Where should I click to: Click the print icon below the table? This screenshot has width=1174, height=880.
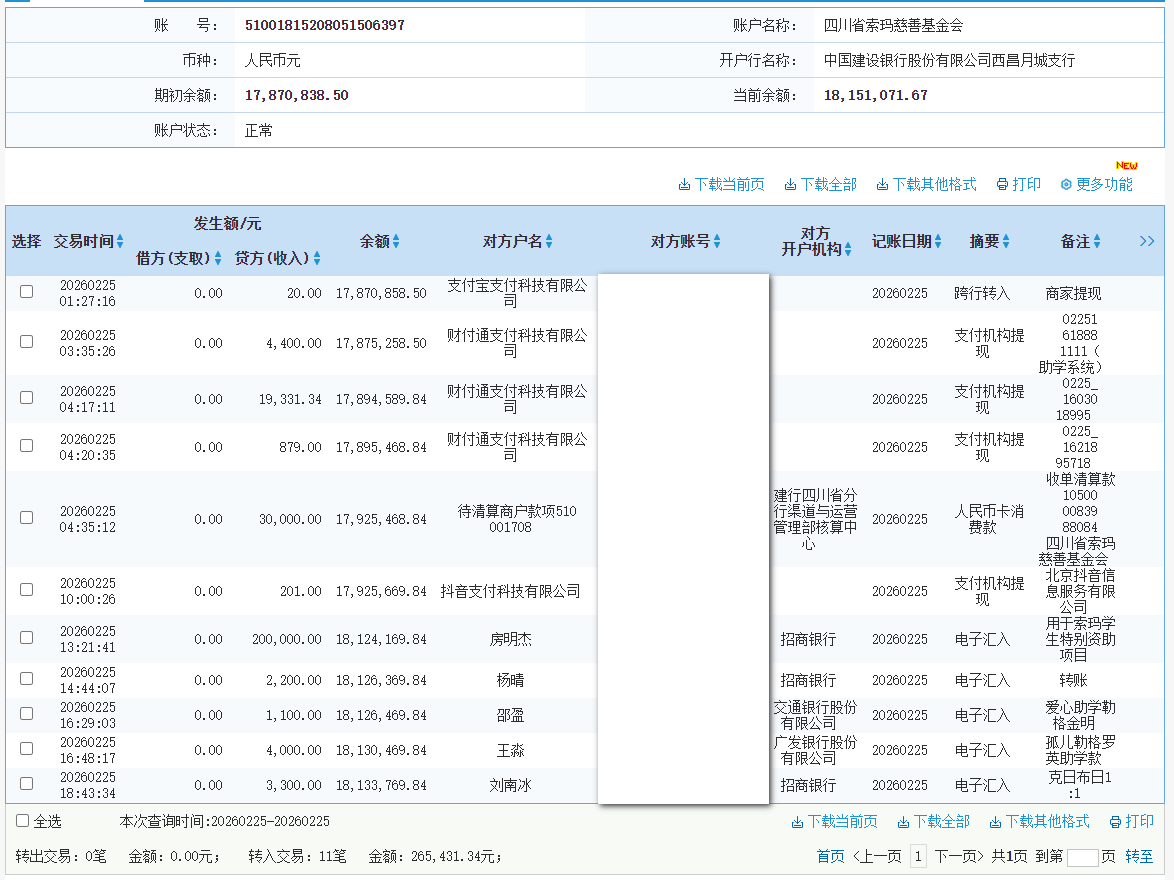(x=1130, y=821)
